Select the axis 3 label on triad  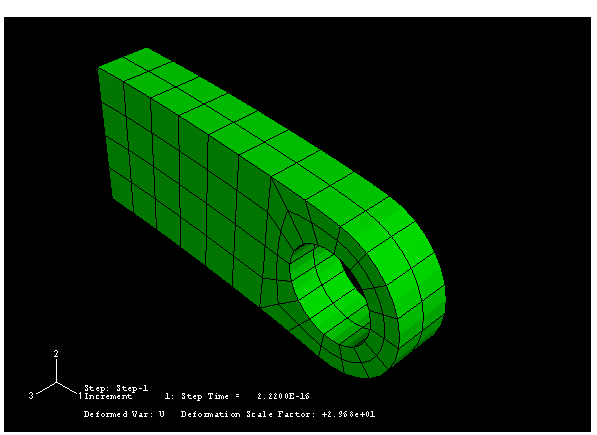coord(31,395)
